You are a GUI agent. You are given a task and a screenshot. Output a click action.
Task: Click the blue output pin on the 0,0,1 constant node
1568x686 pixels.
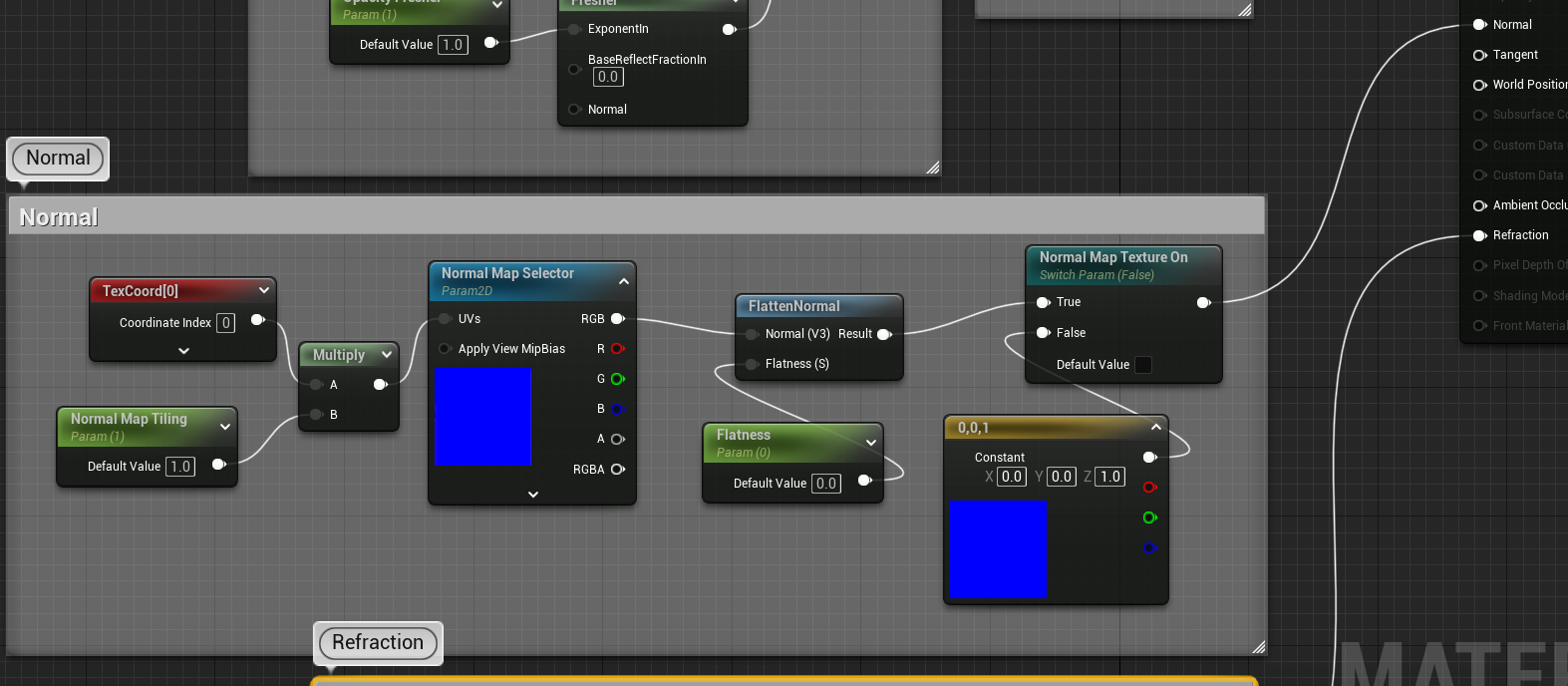pos(1149,547)
